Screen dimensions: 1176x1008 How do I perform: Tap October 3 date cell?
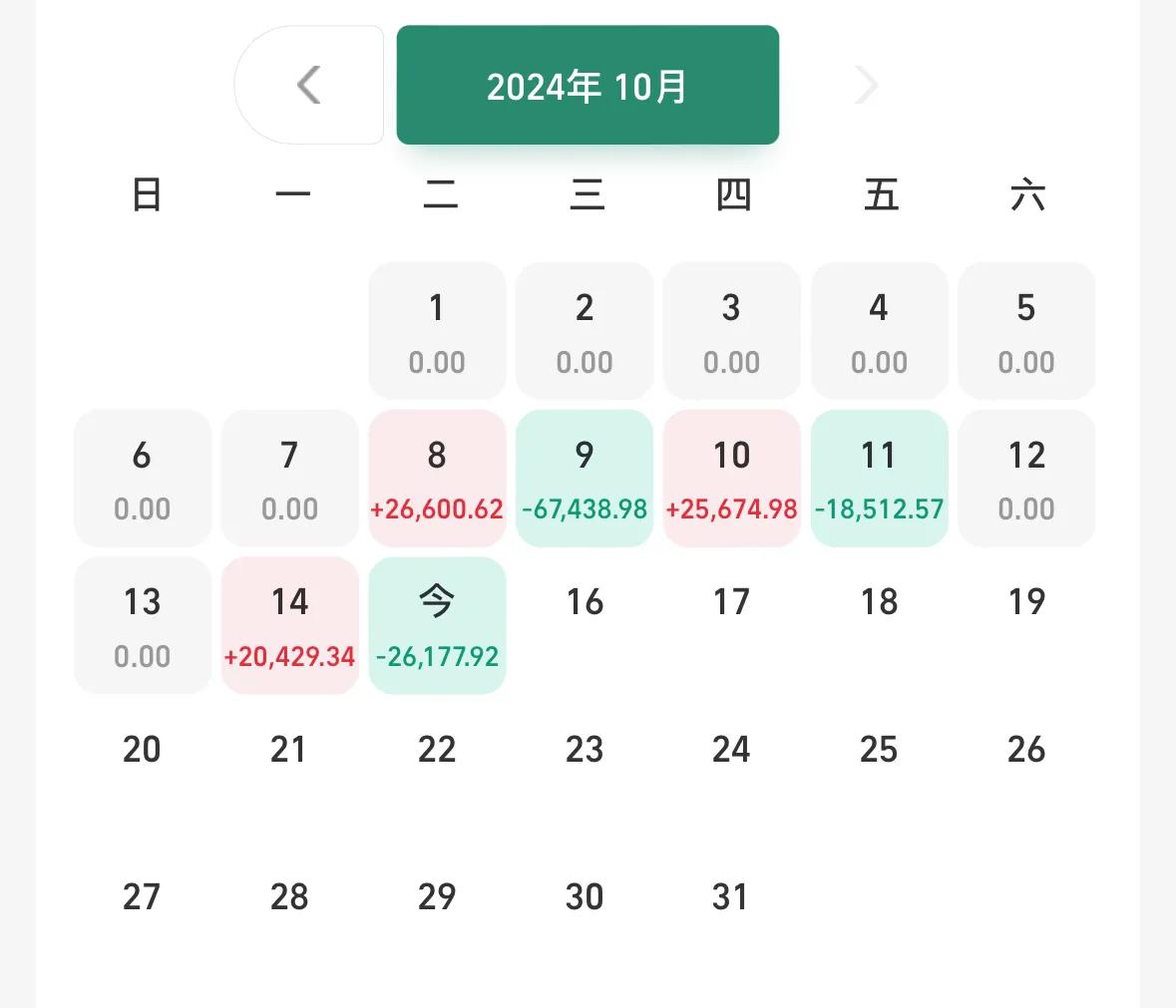[x=731, y=331]
